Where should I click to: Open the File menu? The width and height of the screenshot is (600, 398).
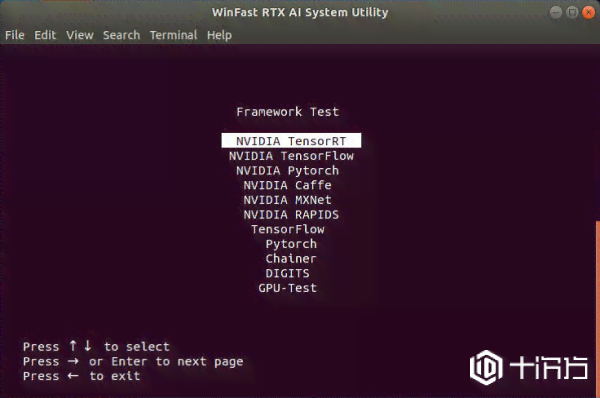[x=15, y=35]
